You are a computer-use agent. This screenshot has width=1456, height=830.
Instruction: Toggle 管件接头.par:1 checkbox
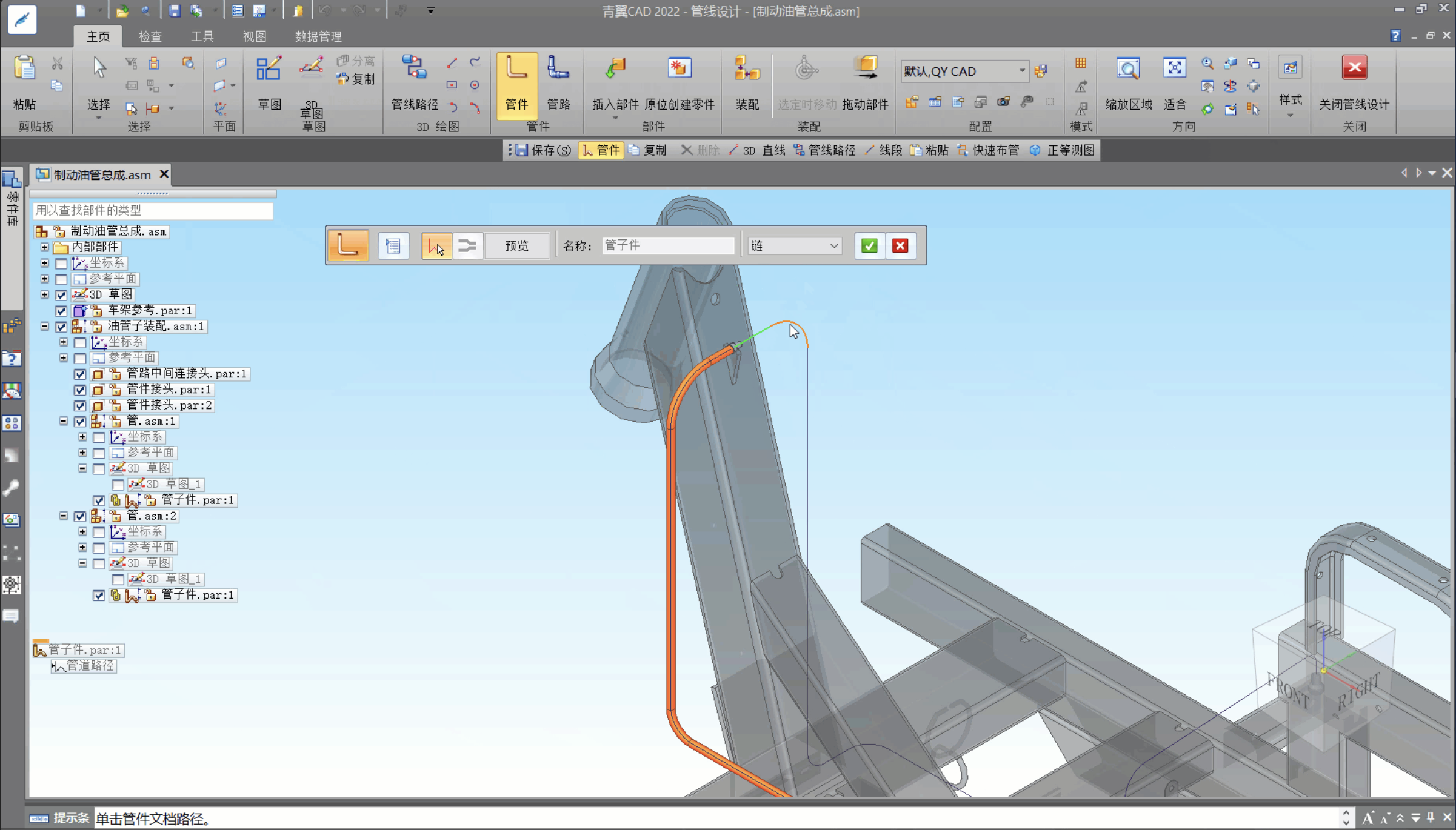80,390
